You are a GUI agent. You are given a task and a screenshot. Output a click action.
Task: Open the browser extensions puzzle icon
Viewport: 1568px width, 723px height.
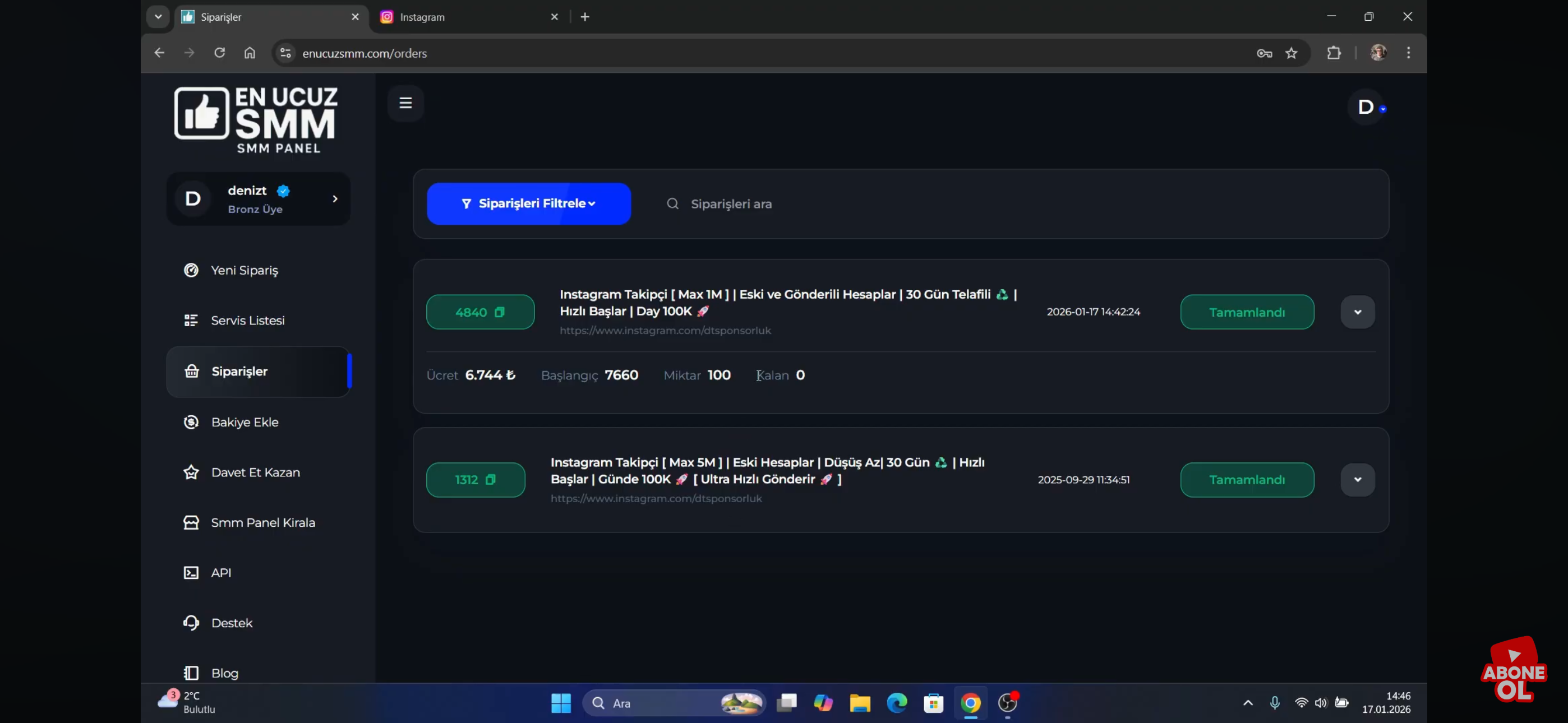1334,53
